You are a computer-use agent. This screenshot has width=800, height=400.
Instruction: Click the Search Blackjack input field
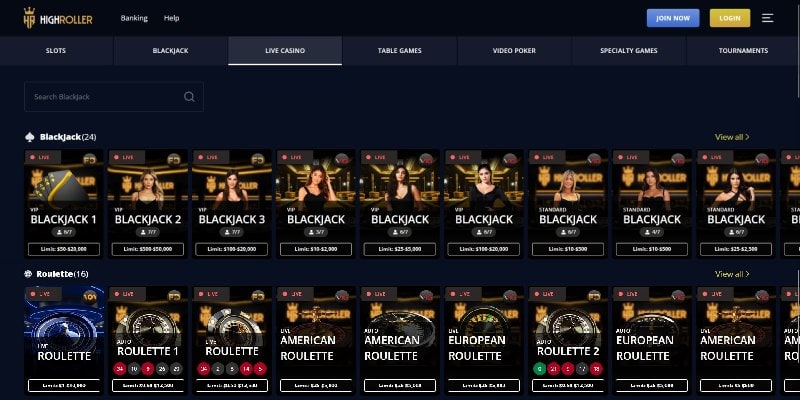(114, 97)
